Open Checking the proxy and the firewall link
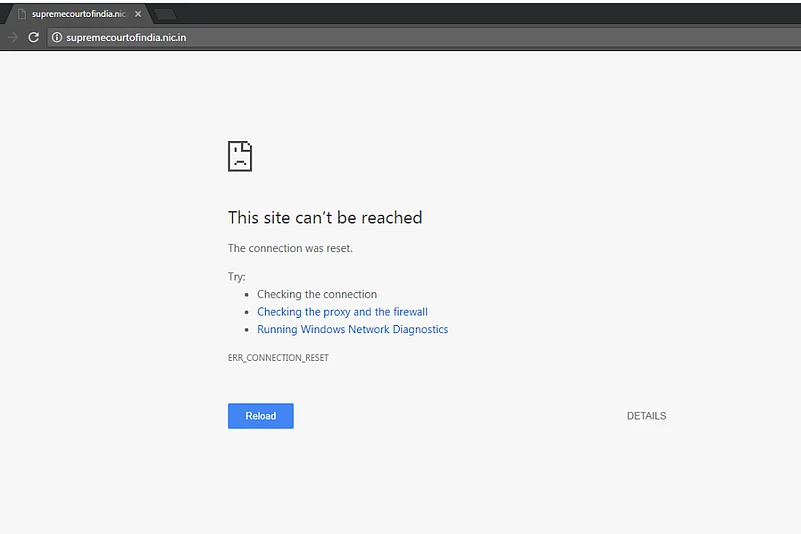Image resolution: width=801 pixels, height=534 pixels. coord(342,312)
